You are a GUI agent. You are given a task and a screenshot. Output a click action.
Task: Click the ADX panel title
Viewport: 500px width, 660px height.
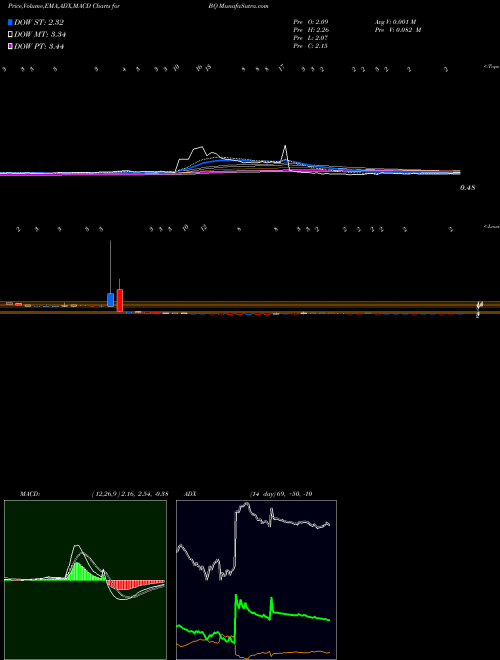[x=191, y=494]
